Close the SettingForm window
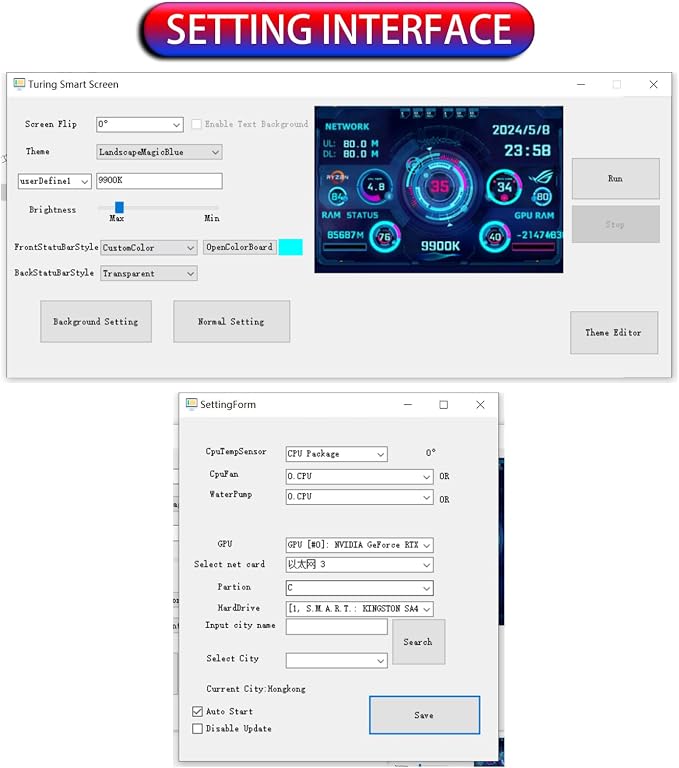Viewport: 679px width, 768px height. click(x=480, y=405)
